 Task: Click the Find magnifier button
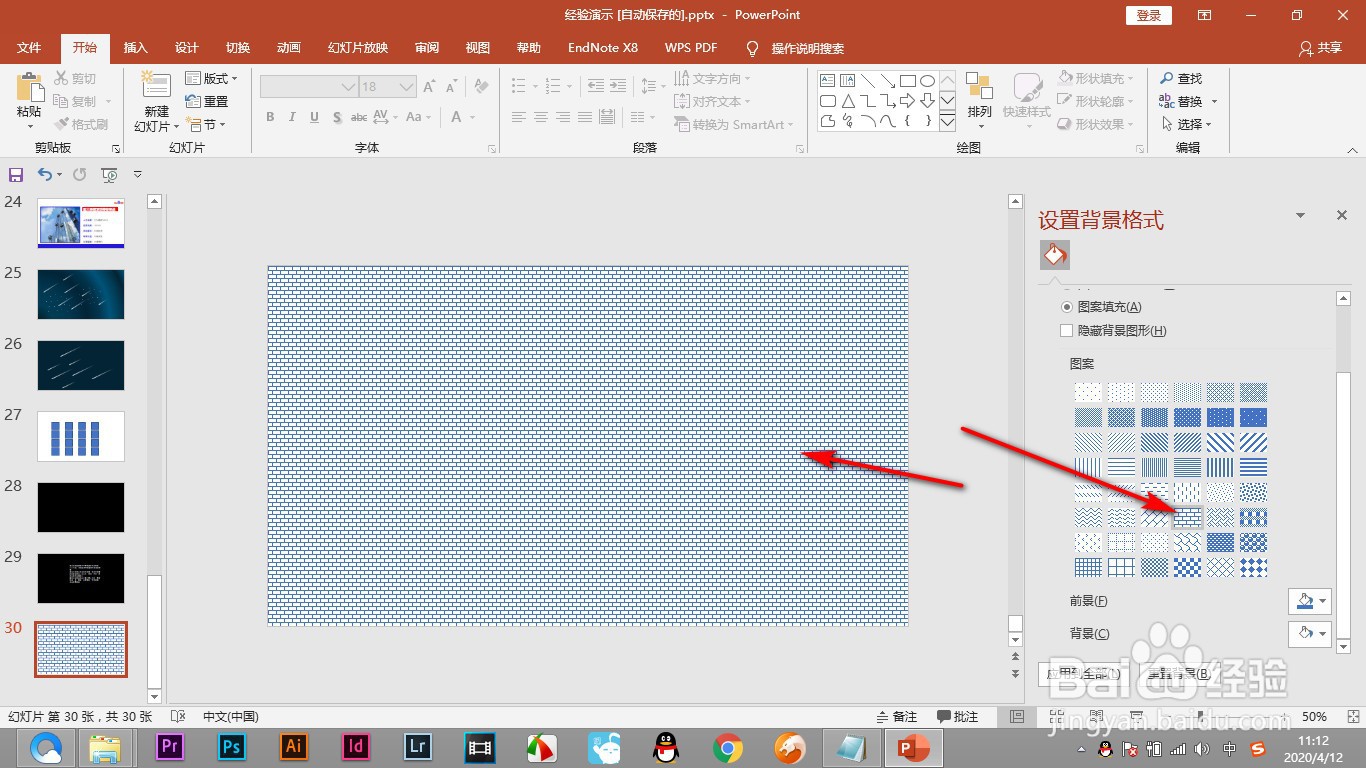tap(1181, 78)
